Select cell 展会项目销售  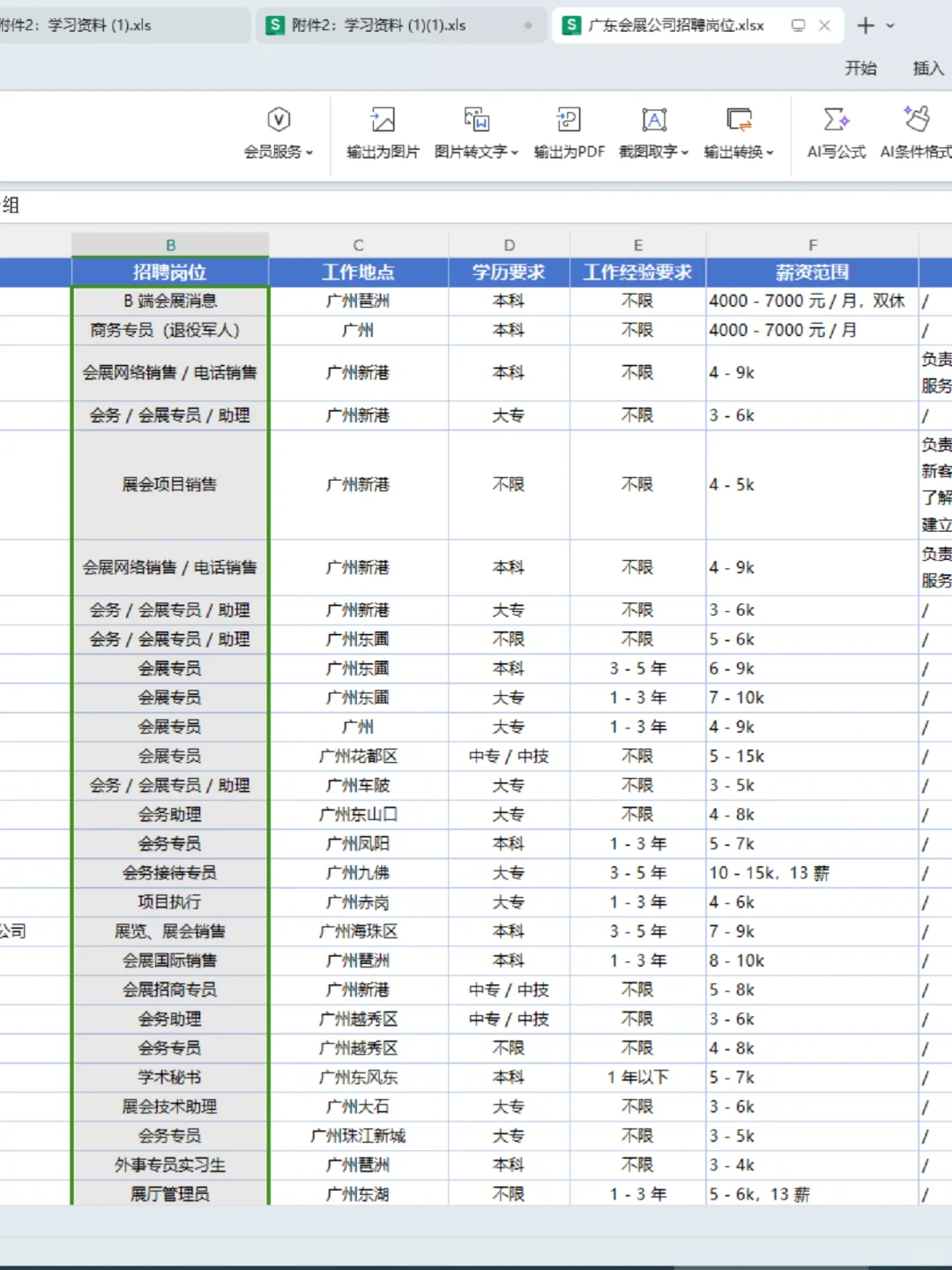(x=170, y=485)
